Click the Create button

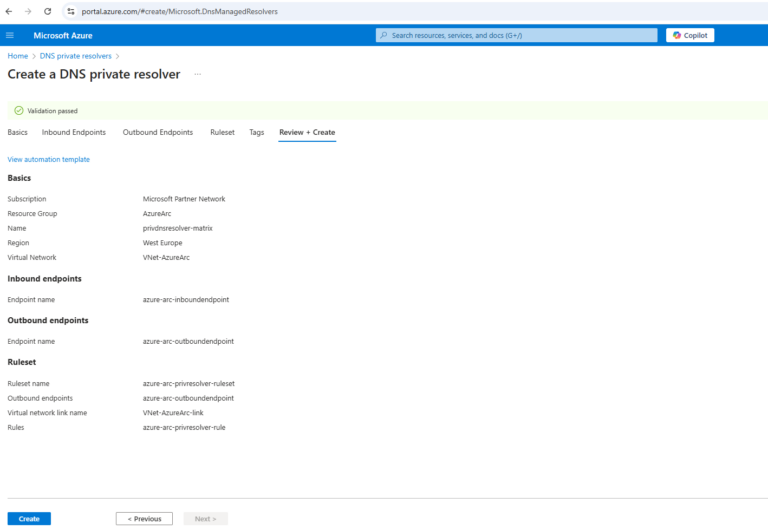tap(29, 519)
